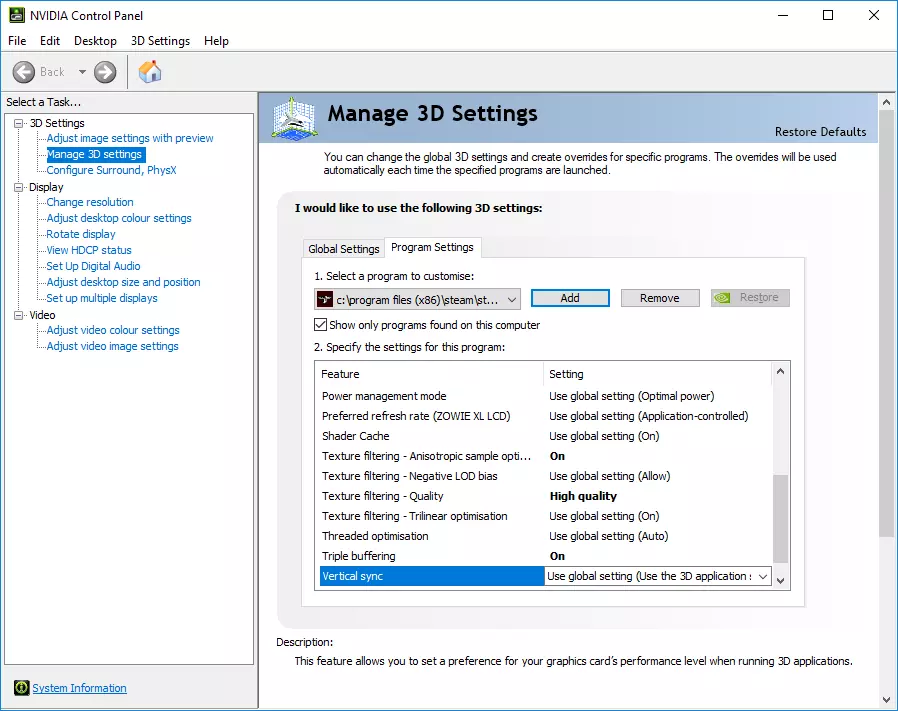Open the program selection dropdown

click(418, 299)
